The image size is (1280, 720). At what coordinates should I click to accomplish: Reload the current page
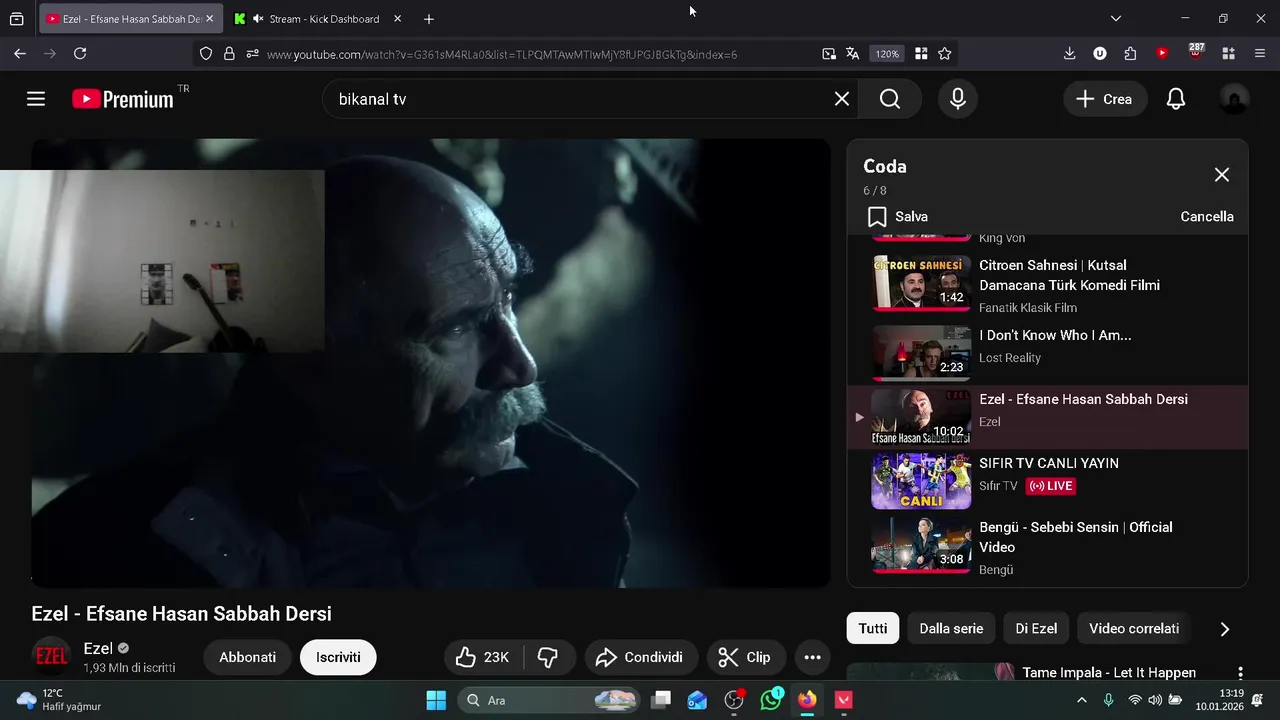pyautogui.click(x=80, y=54)
